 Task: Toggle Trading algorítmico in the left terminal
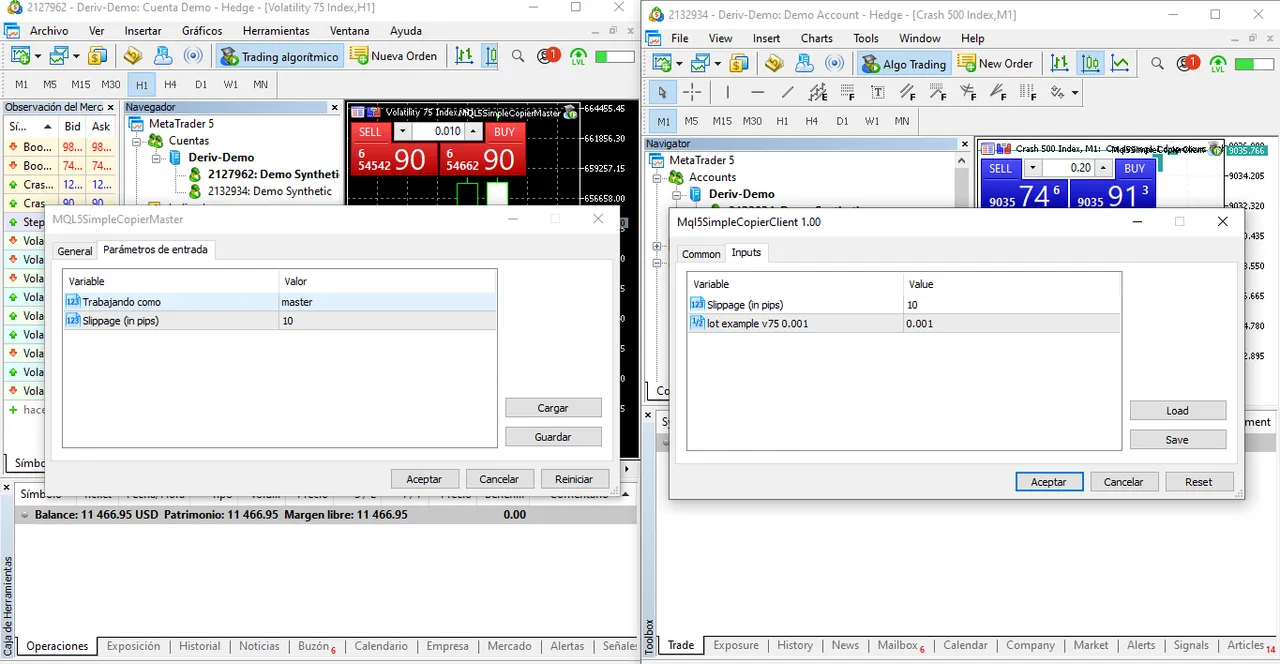[x=279, y=56]
